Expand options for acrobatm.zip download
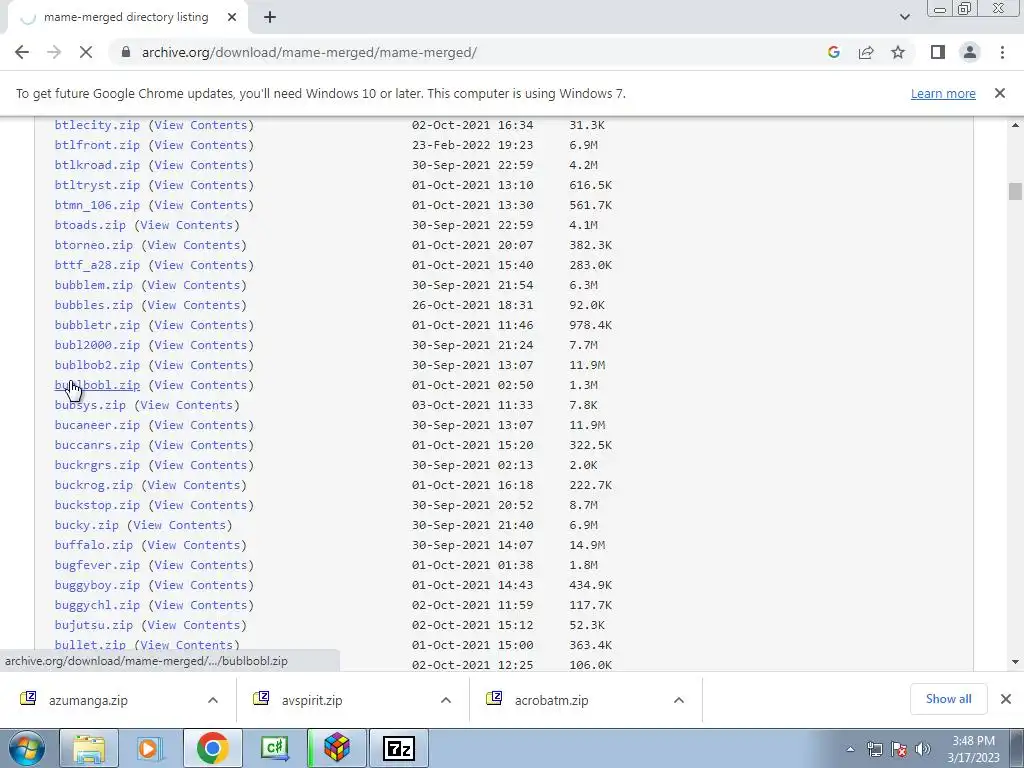 679,700
